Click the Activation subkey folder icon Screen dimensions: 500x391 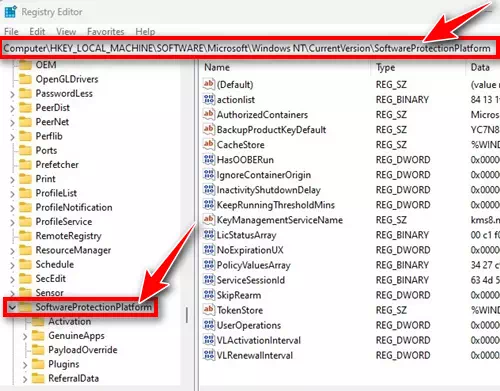click(38, 321)
